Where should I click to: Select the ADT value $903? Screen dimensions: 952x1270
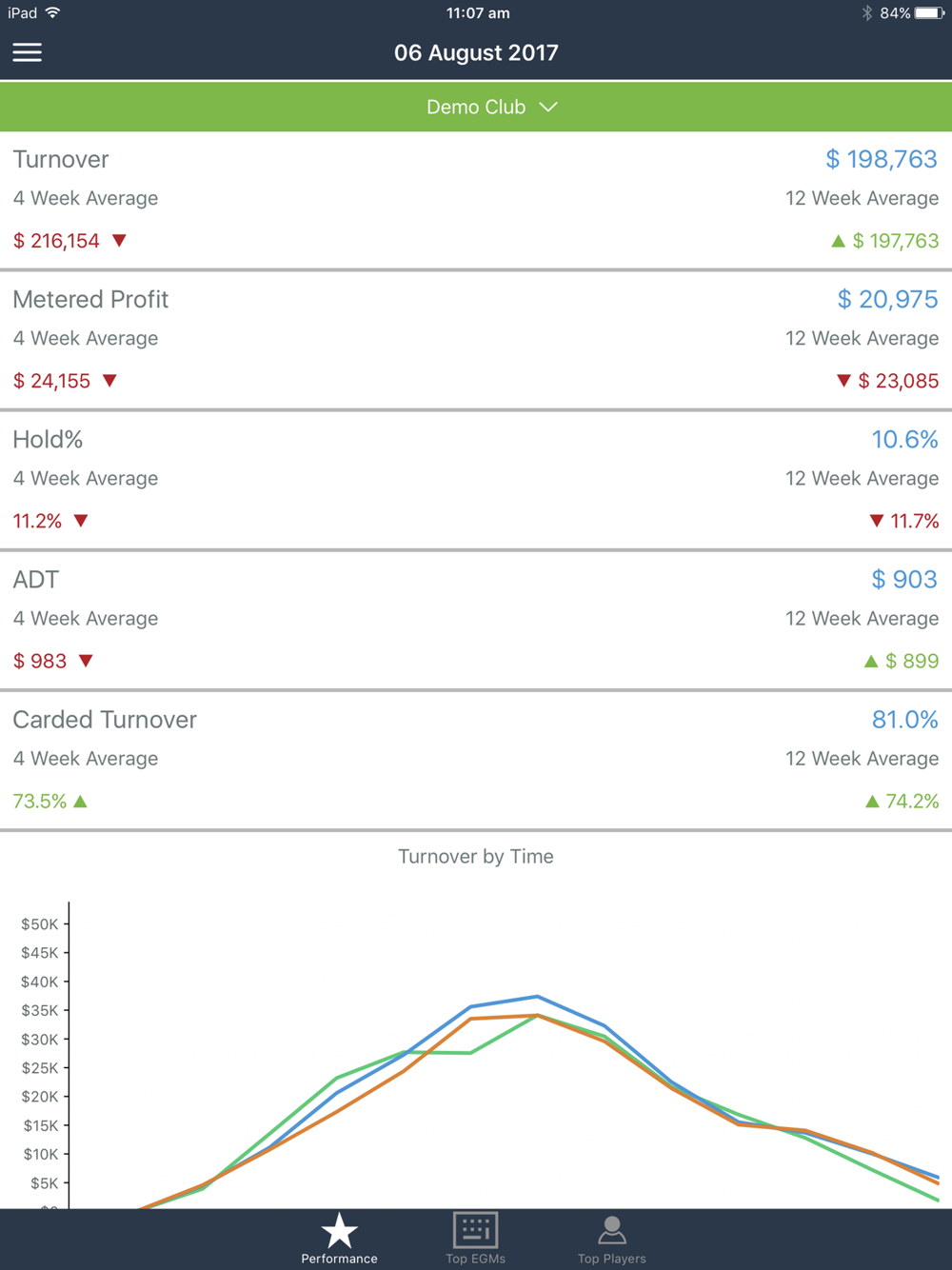[904, 579]
